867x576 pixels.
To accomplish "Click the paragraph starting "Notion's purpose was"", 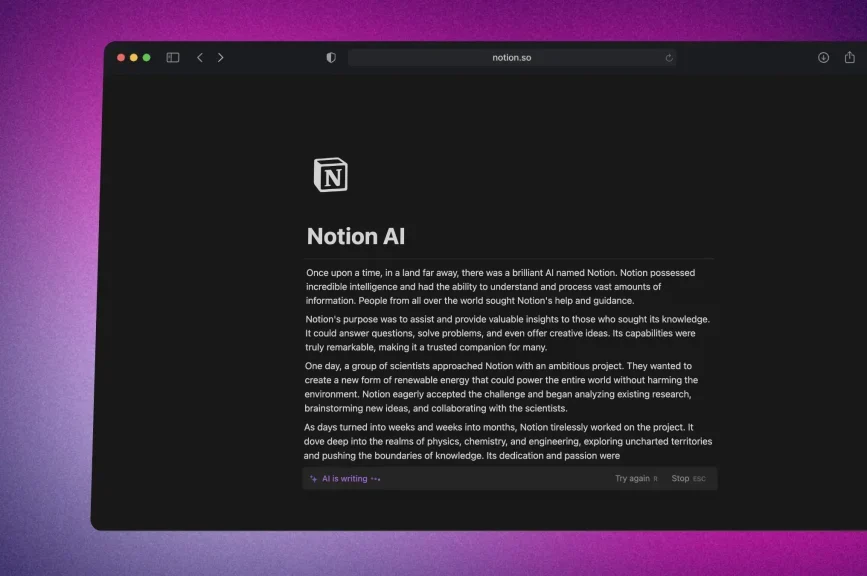I will click(507, 333).
